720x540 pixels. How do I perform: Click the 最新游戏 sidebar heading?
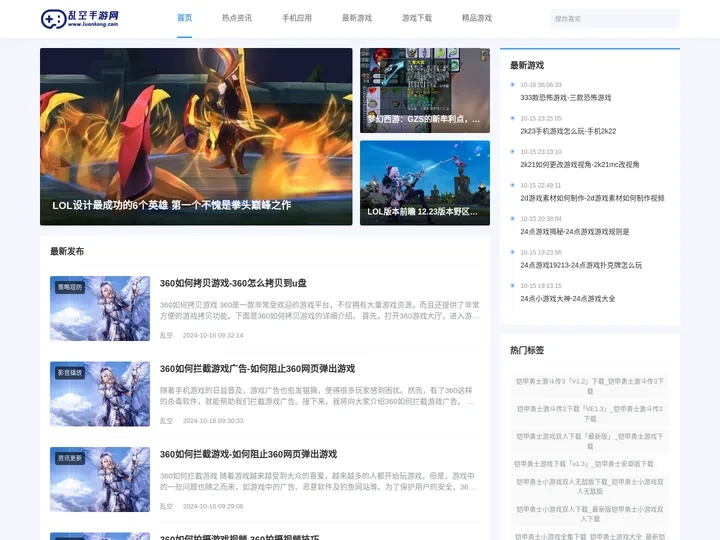click(x=527, y=65)
